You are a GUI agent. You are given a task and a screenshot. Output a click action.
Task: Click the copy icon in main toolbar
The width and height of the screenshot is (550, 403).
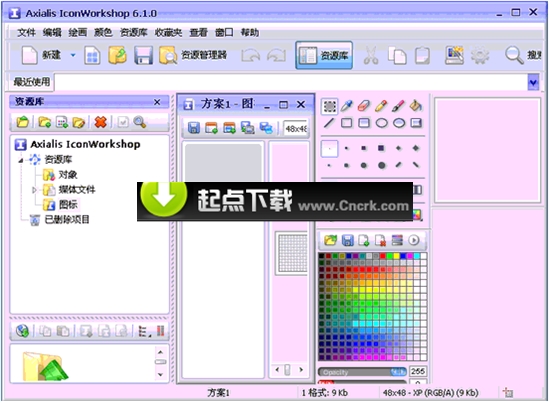[x=397, y=55]
